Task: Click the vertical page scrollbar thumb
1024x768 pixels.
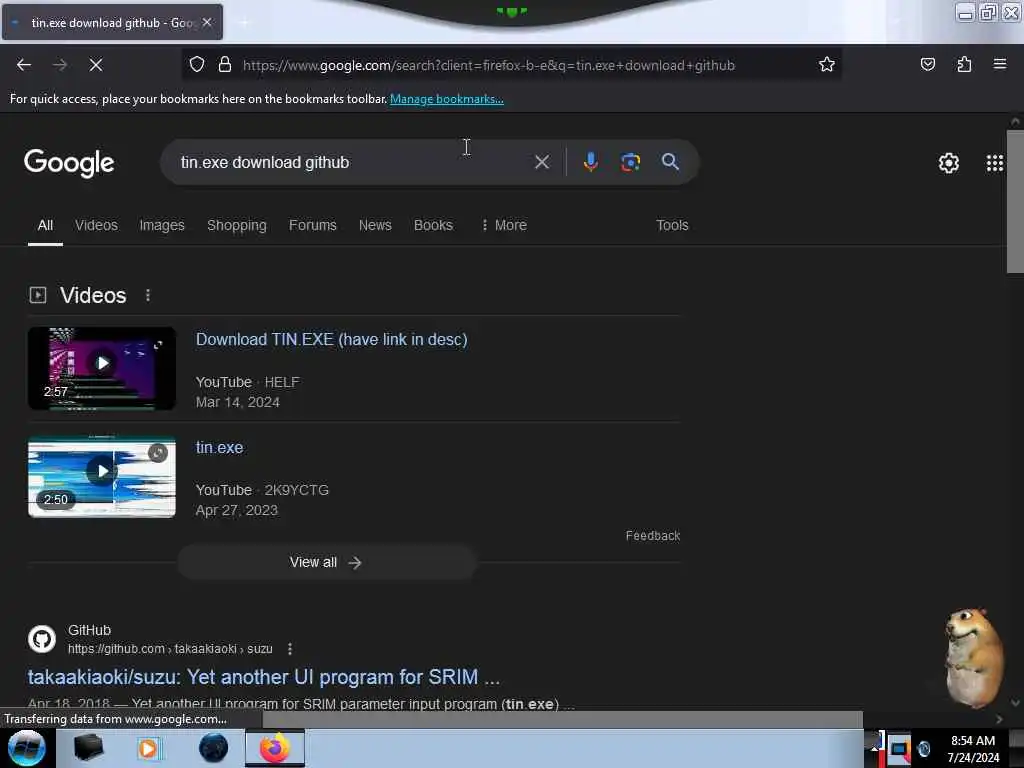Action: (x=1015, y=201)
